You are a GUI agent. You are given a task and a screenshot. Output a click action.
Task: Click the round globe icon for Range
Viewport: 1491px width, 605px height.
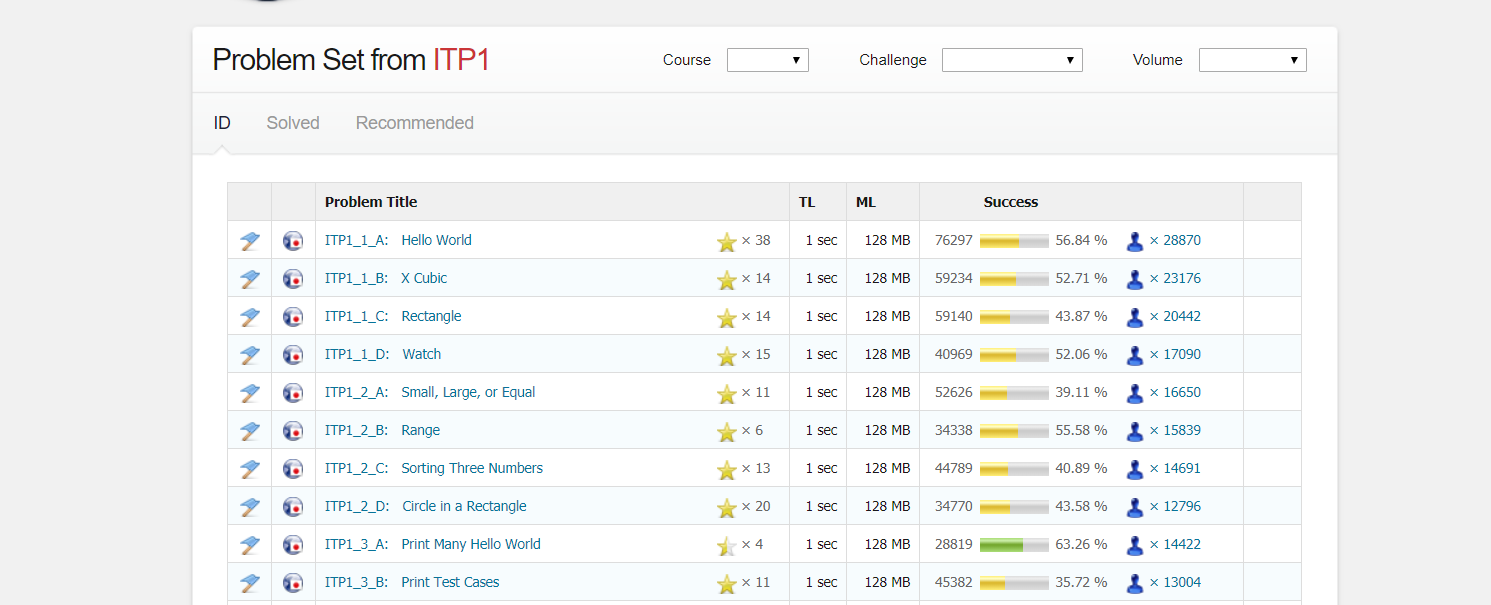pos(293,431)
